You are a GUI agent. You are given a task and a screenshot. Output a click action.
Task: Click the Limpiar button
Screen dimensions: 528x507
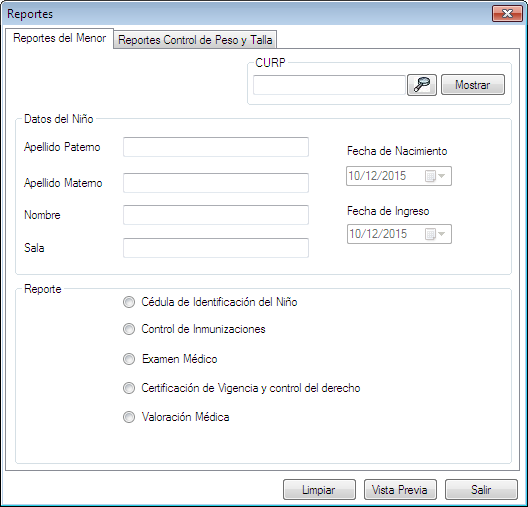click(319, 489)
